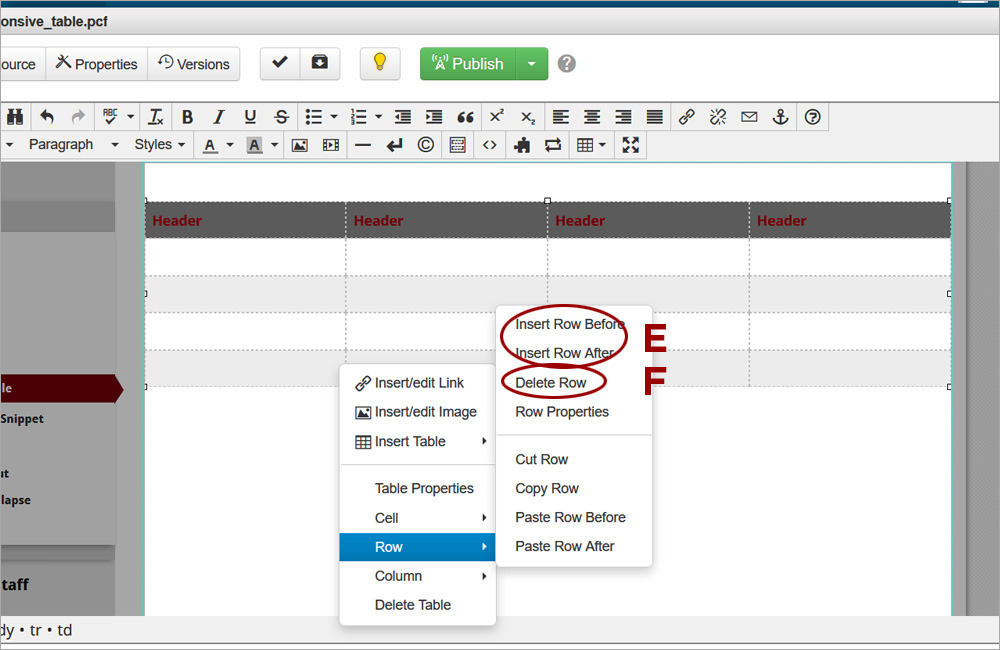Screen dimensions: 1000x650
Task: Insert a horizontal line
Action: [x=361, y=144]
